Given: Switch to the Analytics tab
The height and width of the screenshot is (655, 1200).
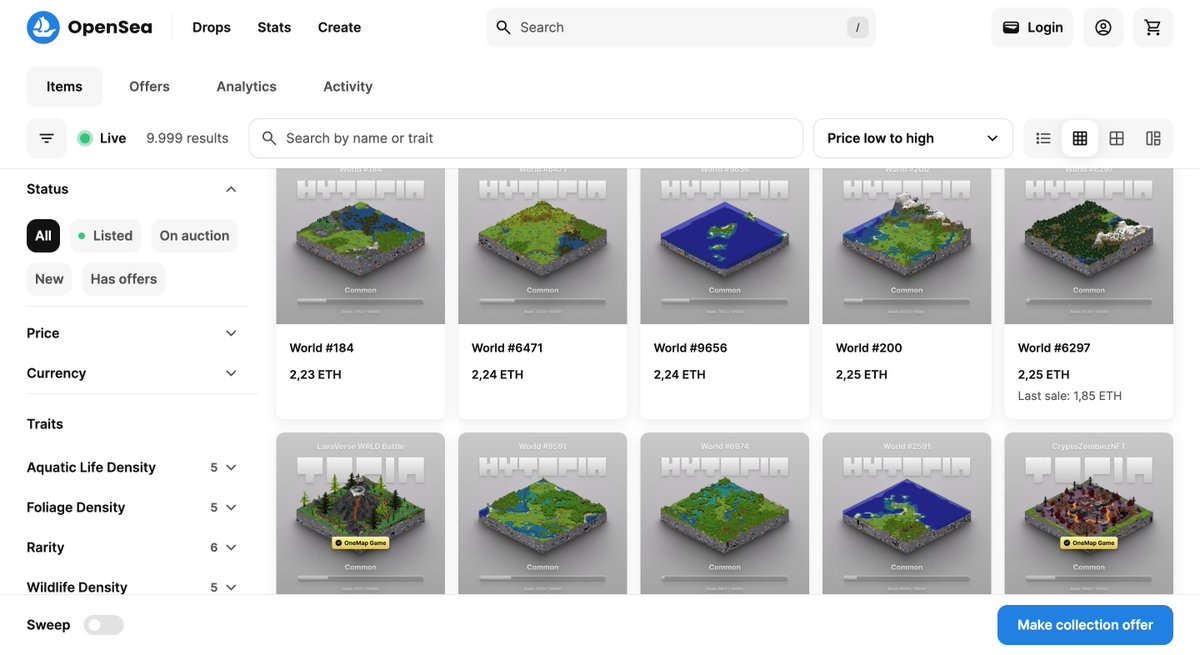Looking at the screenshot, I should [246, 86].
